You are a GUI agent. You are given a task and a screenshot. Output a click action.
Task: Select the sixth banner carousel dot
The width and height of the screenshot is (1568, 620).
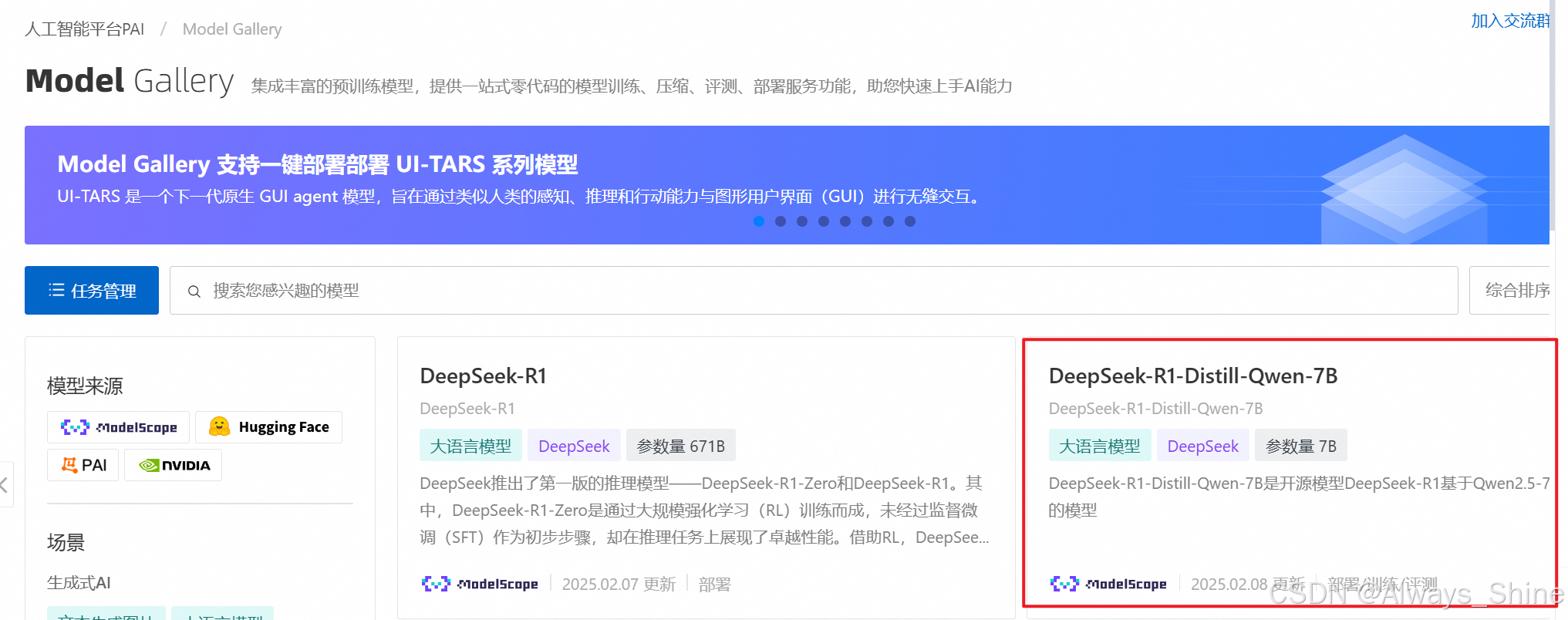point(867,221)
